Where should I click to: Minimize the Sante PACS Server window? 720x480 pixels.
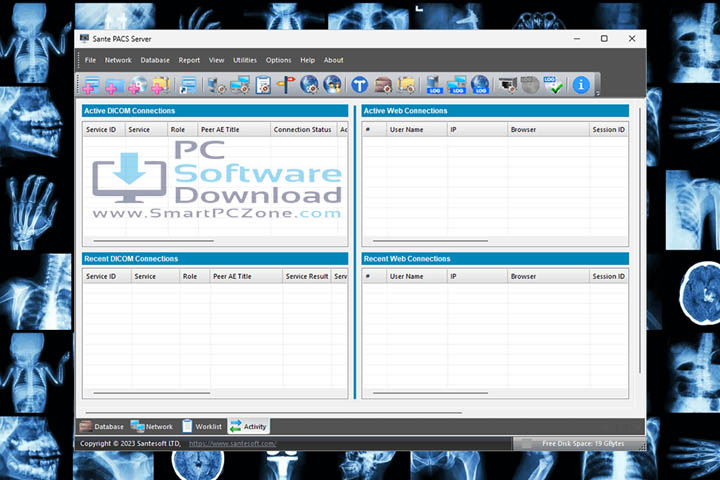click(577, 39)
